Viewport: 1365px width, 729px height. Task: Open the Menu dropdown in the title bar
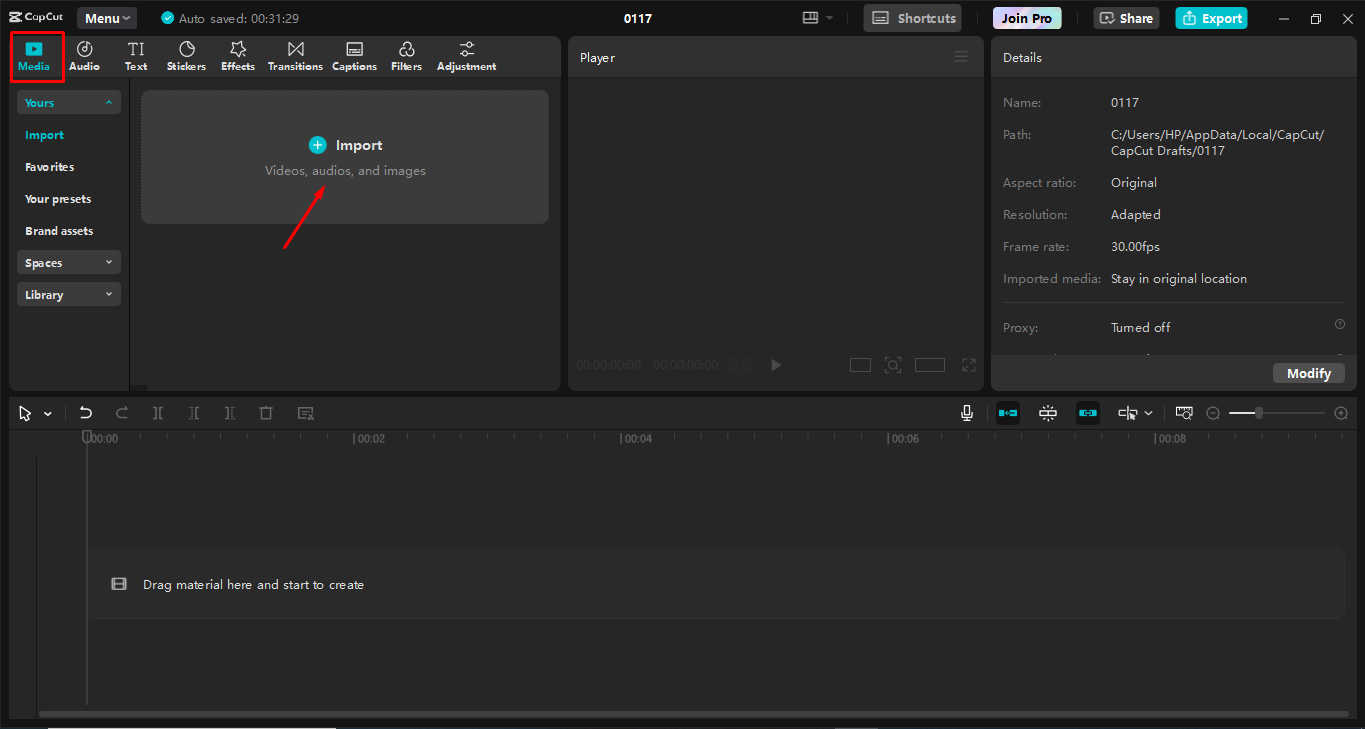click(x=106, y=17)
